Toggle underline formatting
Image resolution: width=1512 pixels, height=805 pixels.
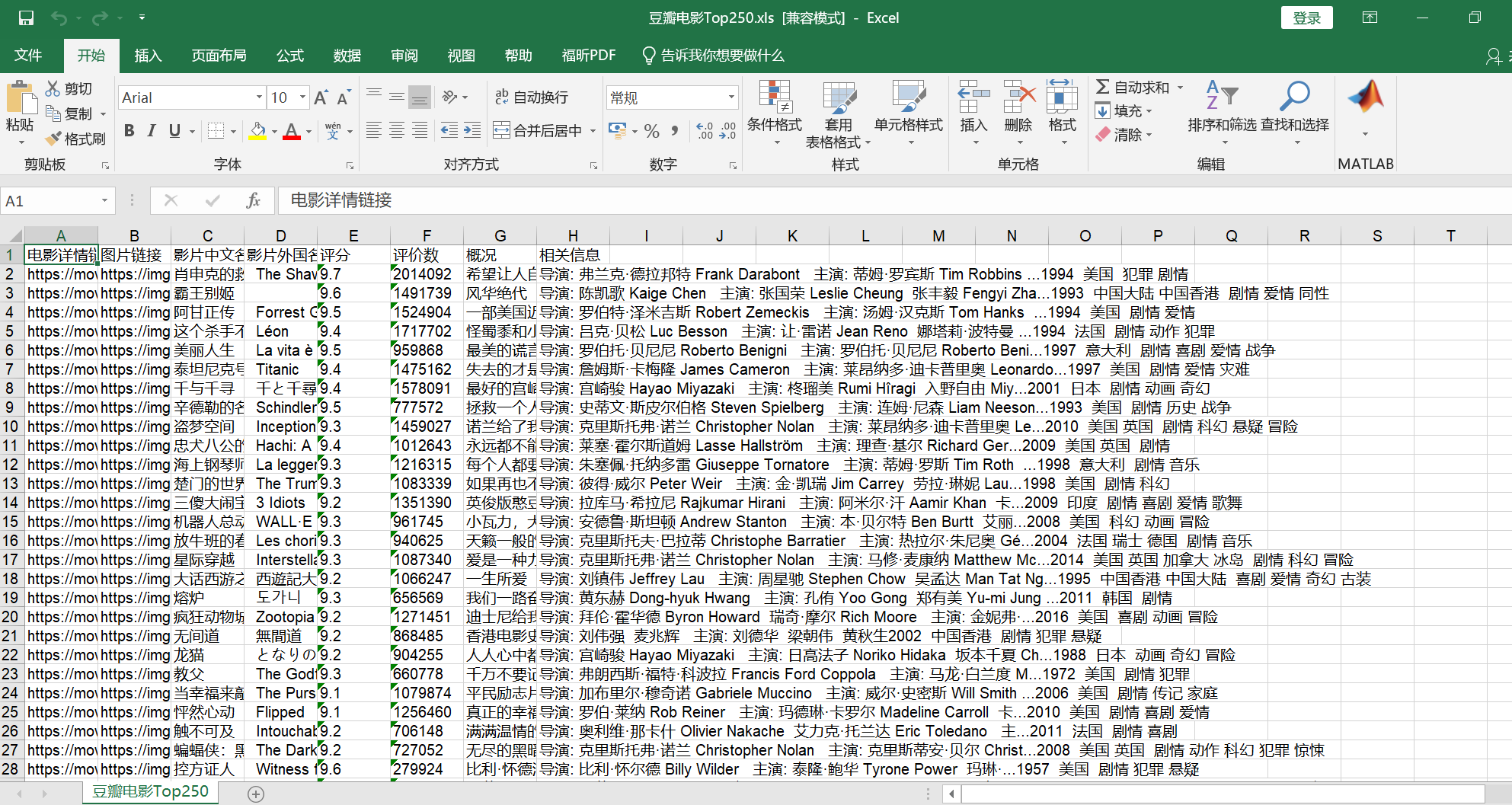point(173,130)
